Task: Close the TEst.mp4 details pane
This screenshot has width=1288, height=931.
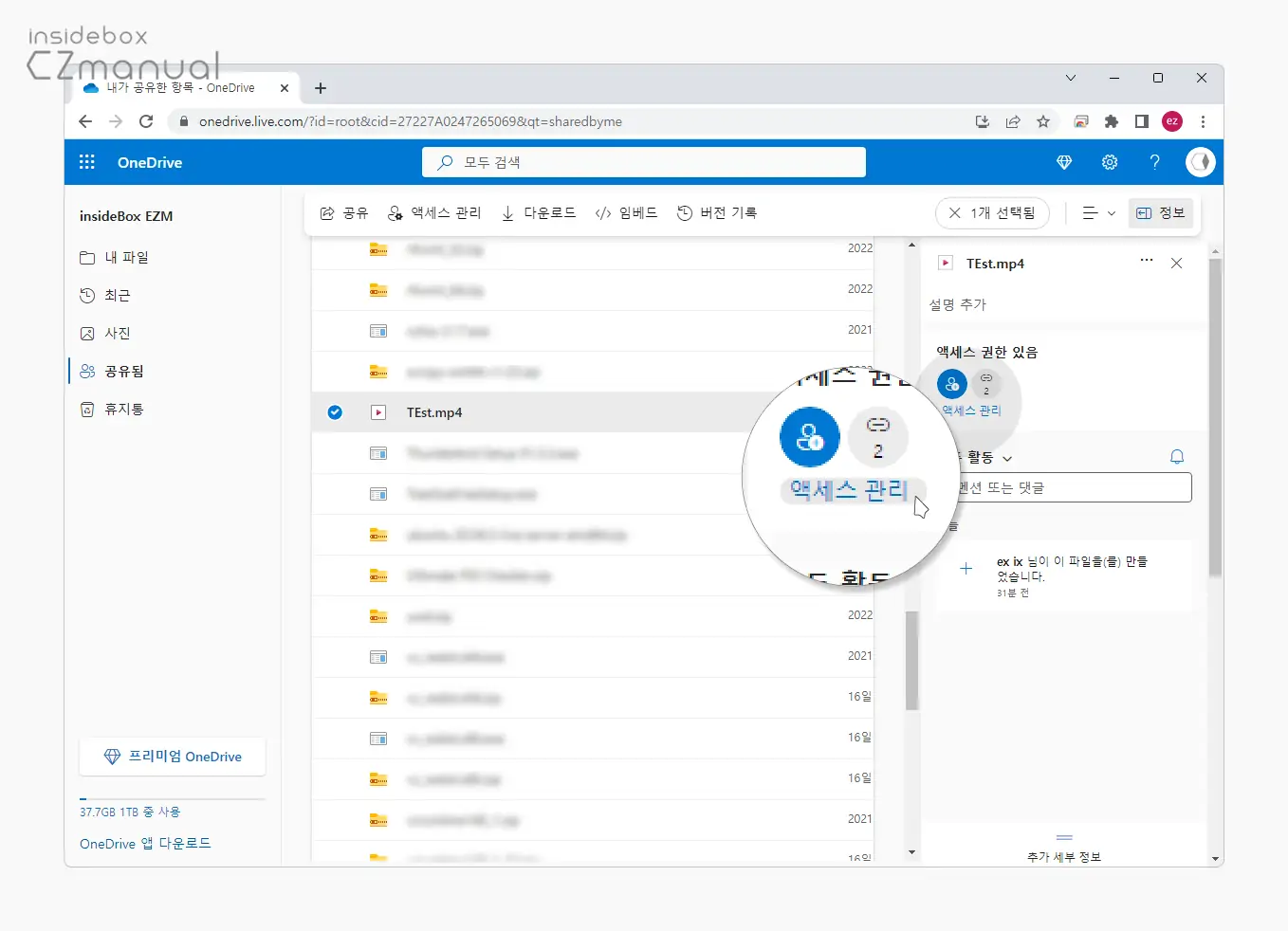Action: pos(1177,264)
